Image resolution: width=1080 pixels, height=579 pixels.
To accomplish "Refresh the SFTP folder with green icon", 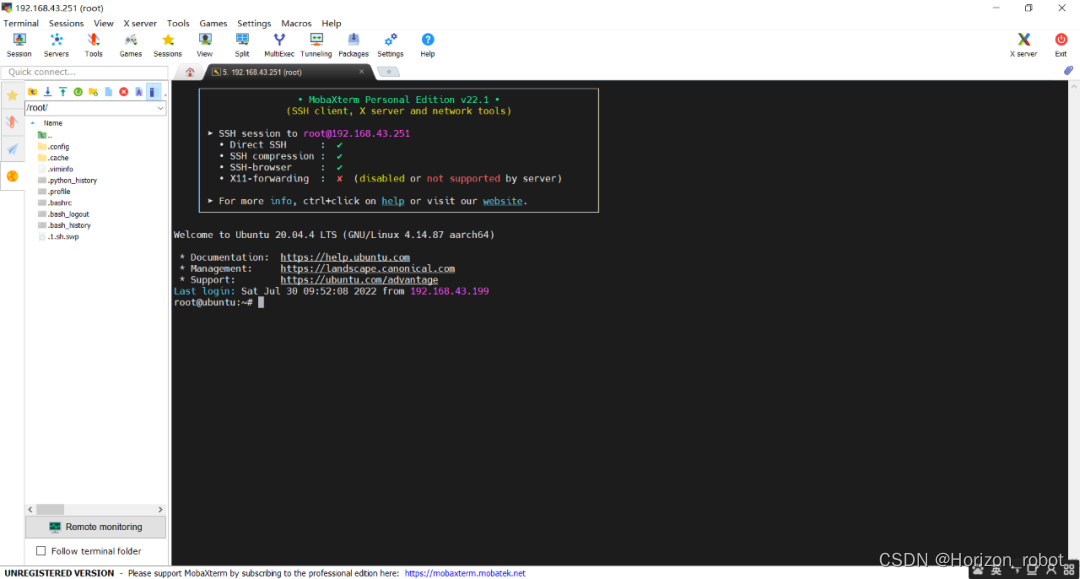I will pyautogui.click(x=78, y=92).
